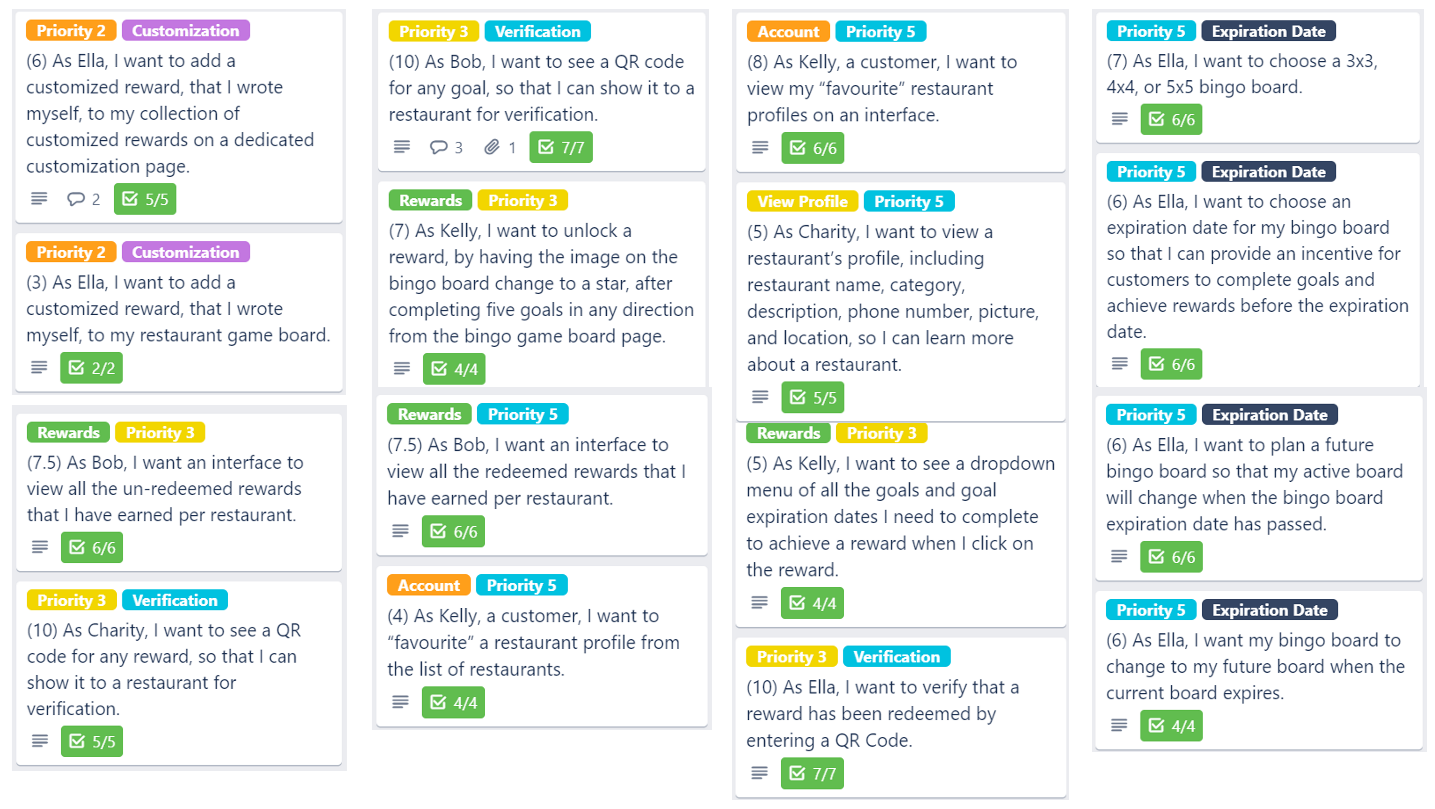Click attachment paperclip icon on QR goal card
Viewport: 1435px width, 809px height.
tap(492, 147)
